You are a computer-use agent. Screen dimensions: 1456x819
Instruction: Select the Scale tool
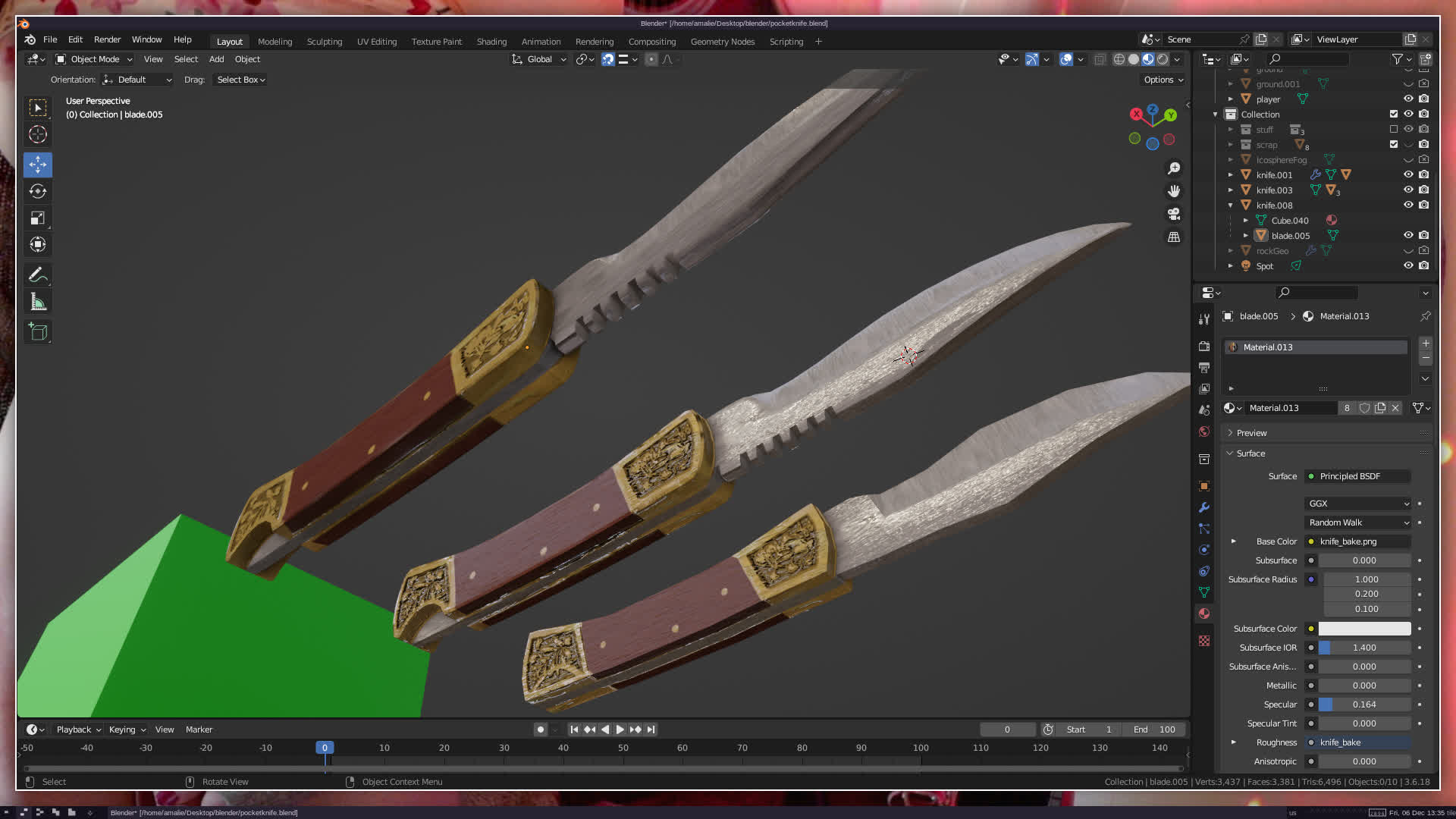[x=38, y=218]
